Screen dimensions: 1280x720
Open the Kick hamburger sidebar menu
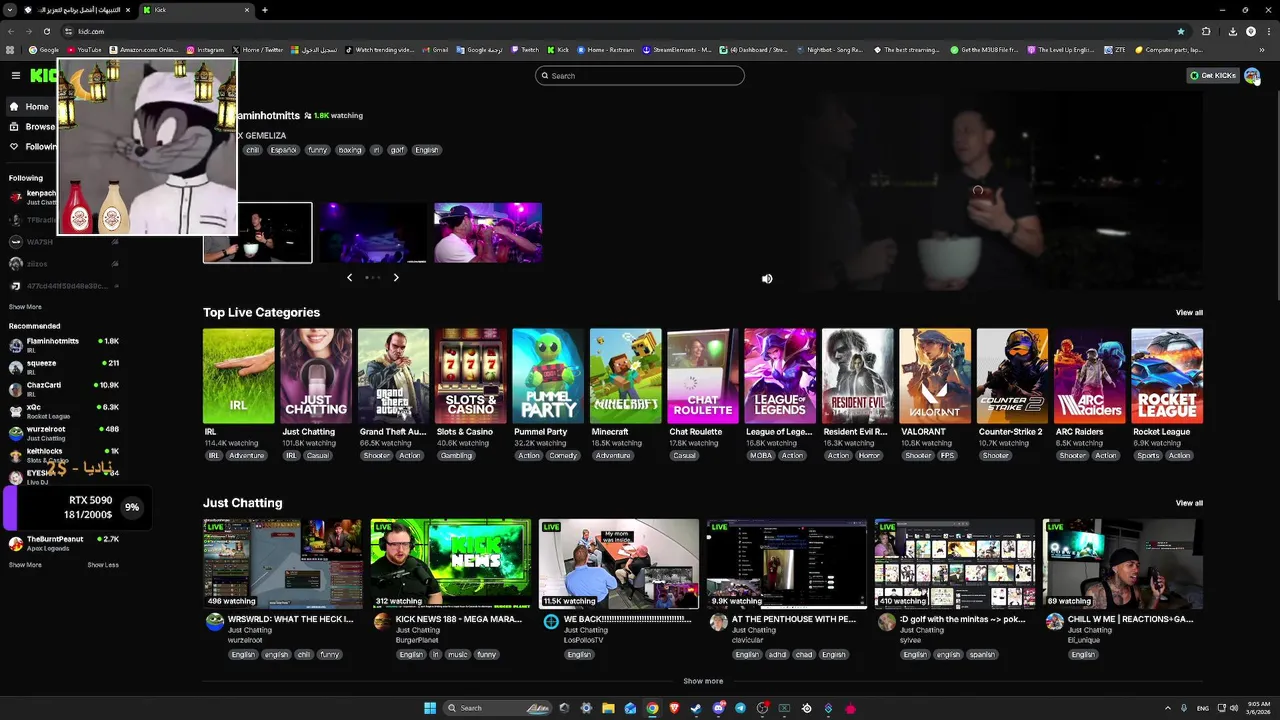(x=16, y=75)
